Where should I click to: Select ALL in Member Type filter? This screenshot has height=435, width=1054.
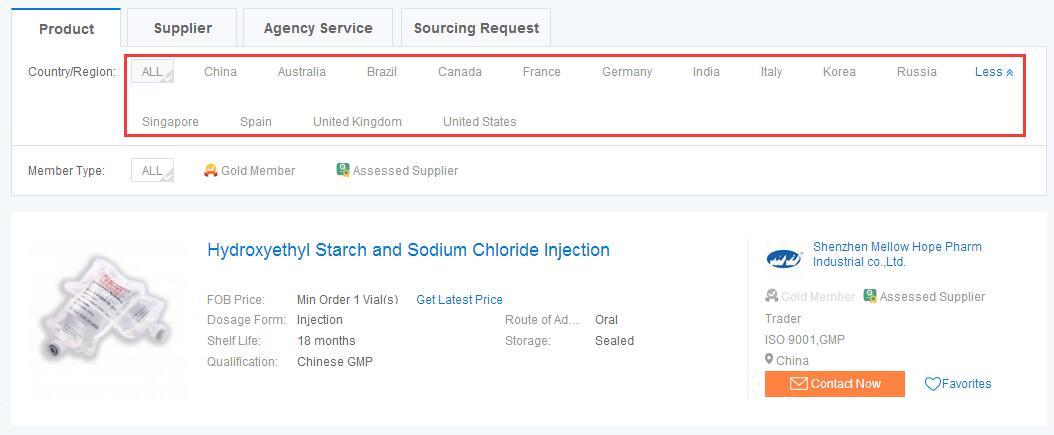pyautogui.click(x=152, y=170)
